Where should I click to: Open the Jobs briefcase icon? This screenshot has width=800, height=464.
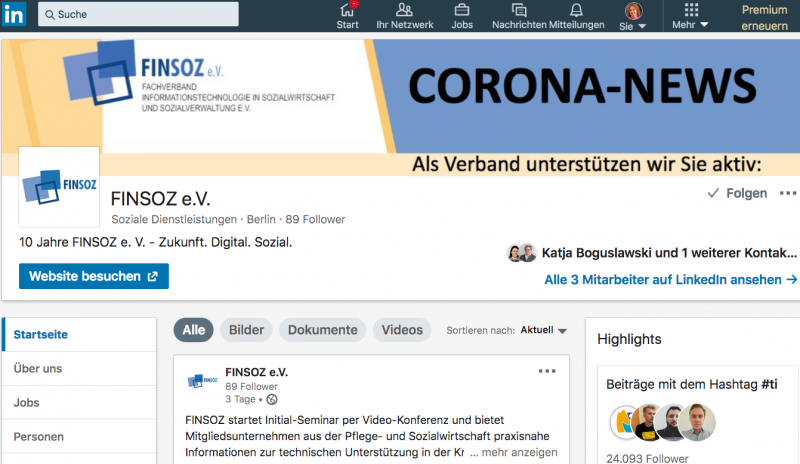pos(462,11)
